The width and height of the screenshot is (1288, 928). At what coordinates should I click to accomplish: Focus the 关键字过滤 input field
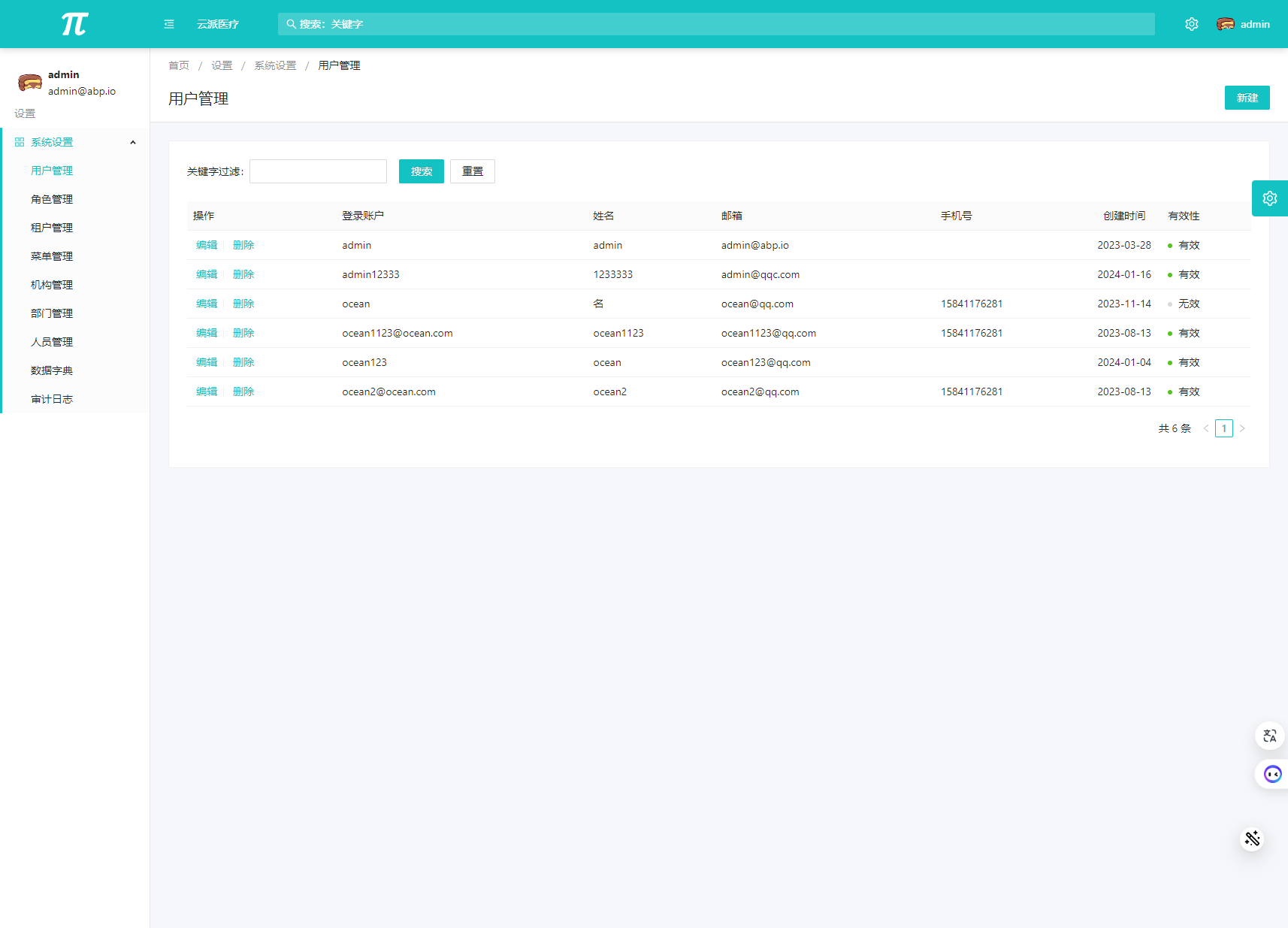click(318, 171)
